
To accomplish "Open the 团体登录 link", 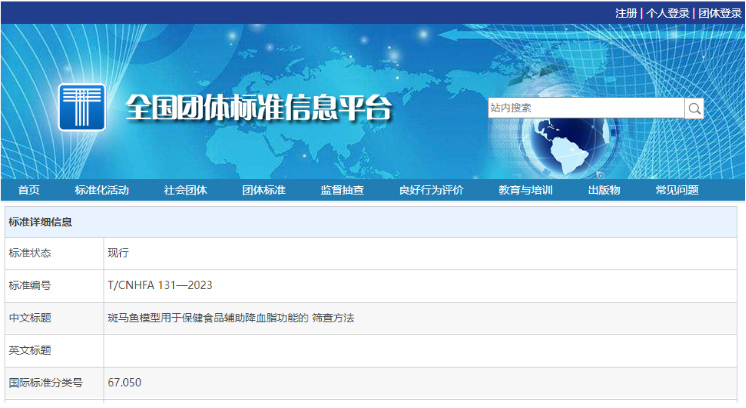I will [x=720, y=13].
